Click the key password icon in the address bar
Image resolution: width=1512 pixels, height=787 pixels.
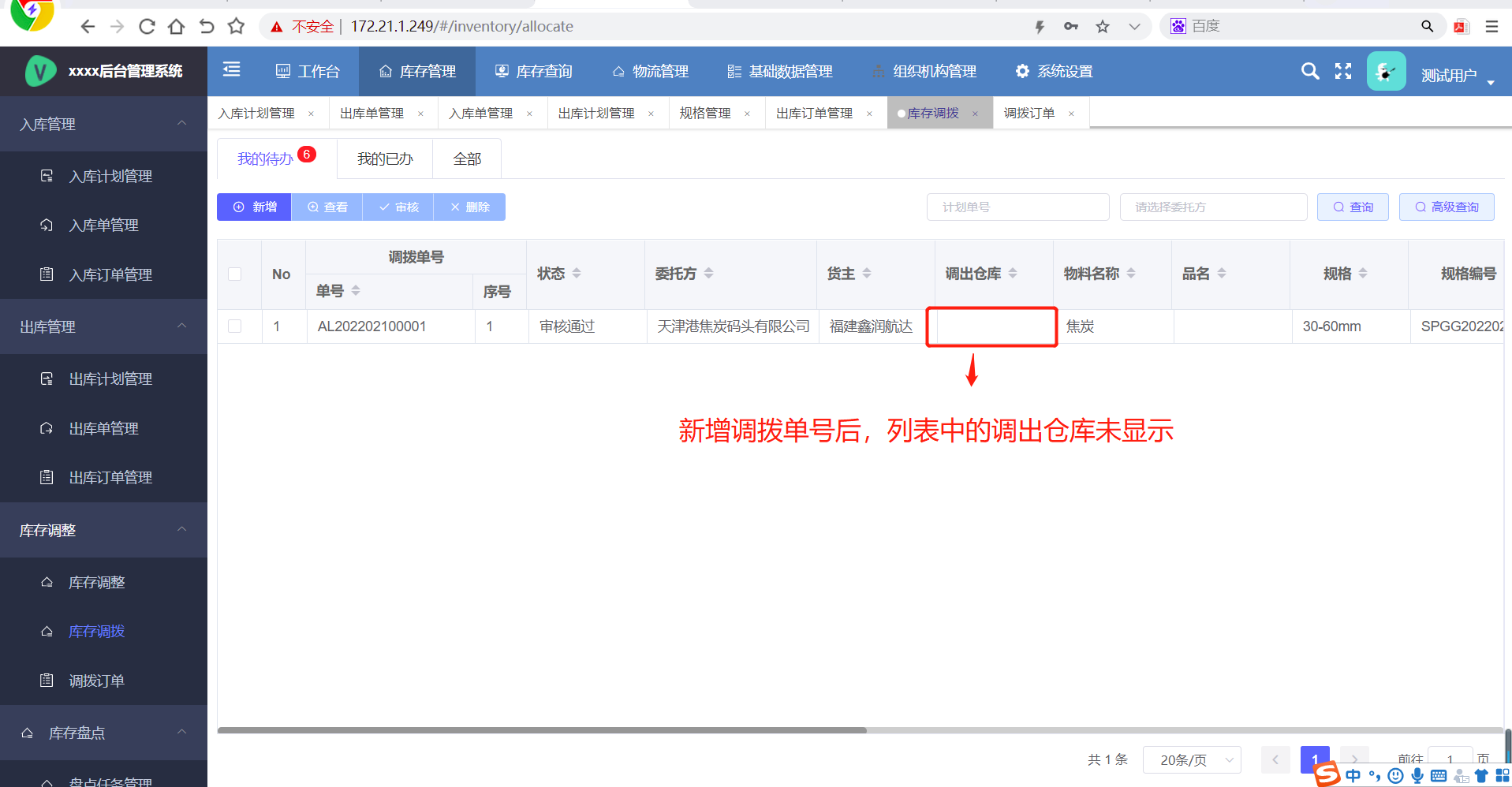[1070, 27]
